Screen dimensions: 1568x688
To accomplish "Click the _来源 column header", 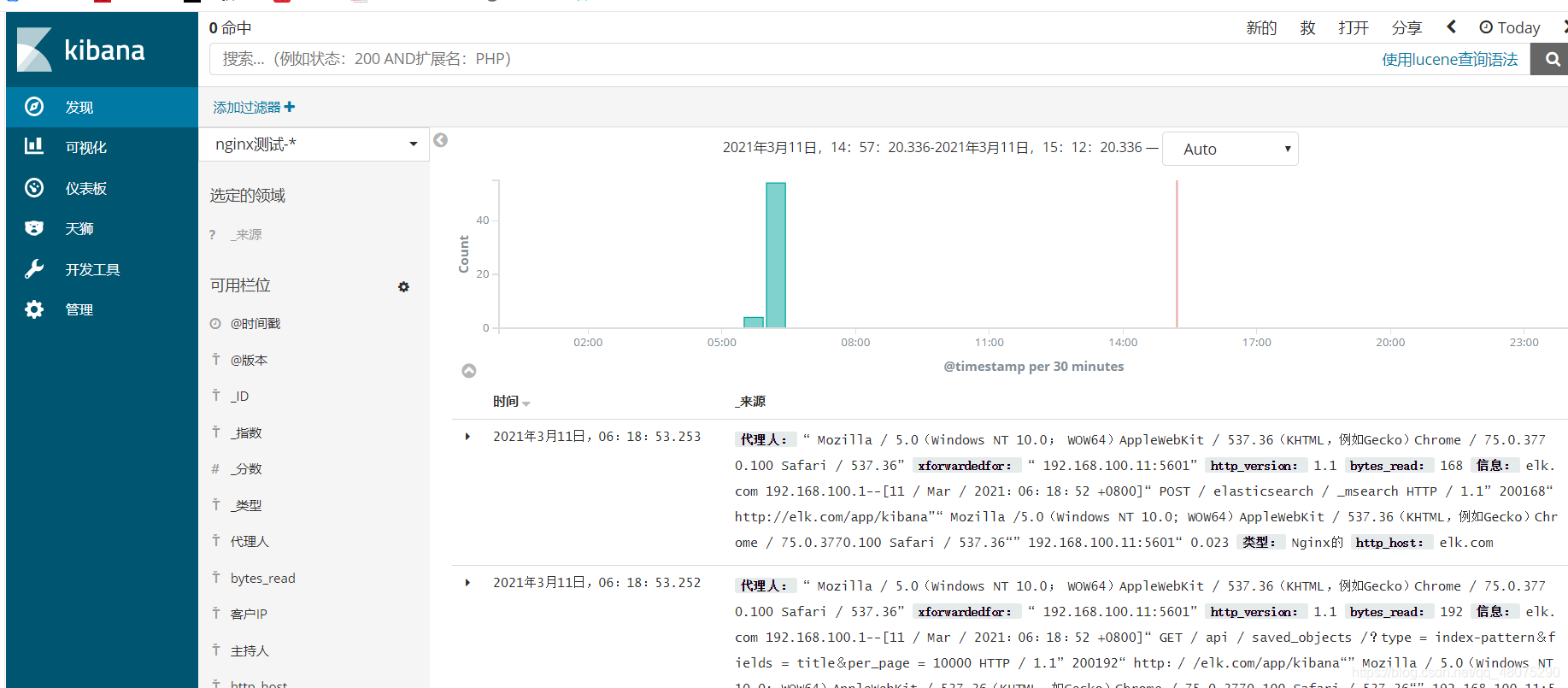I will click(x=750, y=401).
